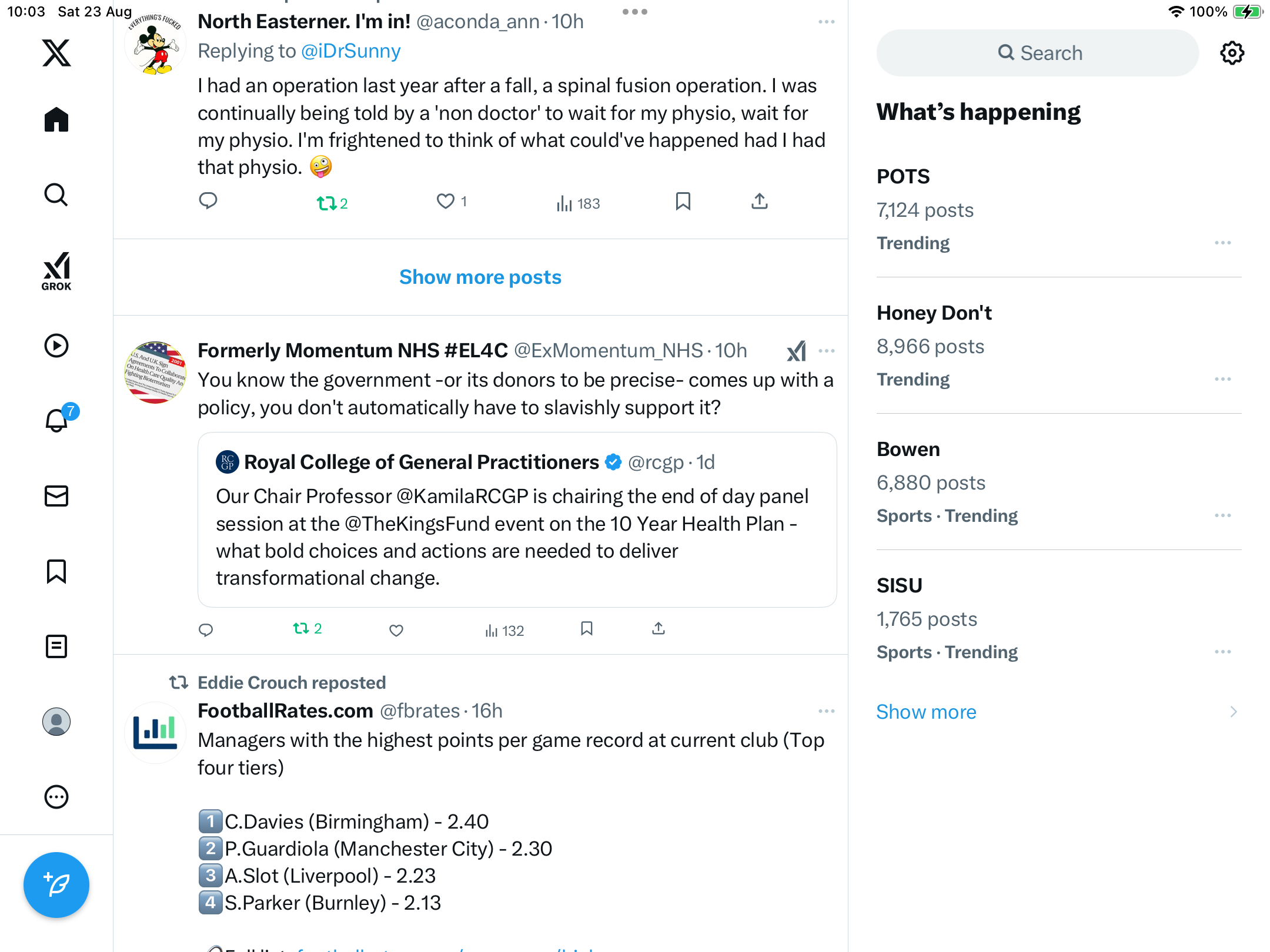Click Show more posts link
The width and height of the screenshot is (1270, 952).
[480, 277]
